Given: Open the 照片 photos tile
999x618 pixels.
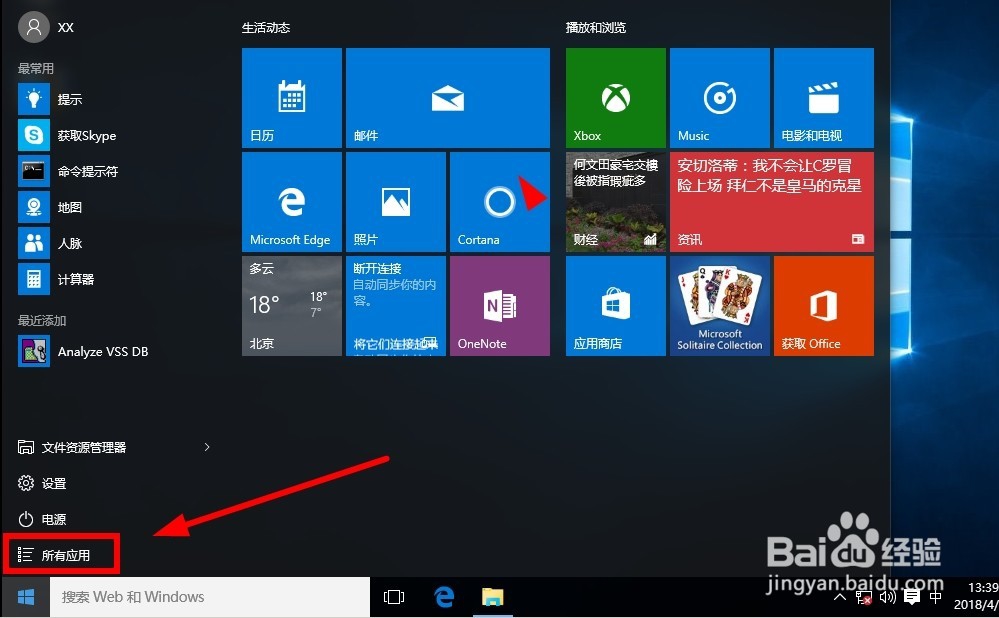Looking at the screenshot, I should [396, 201].
